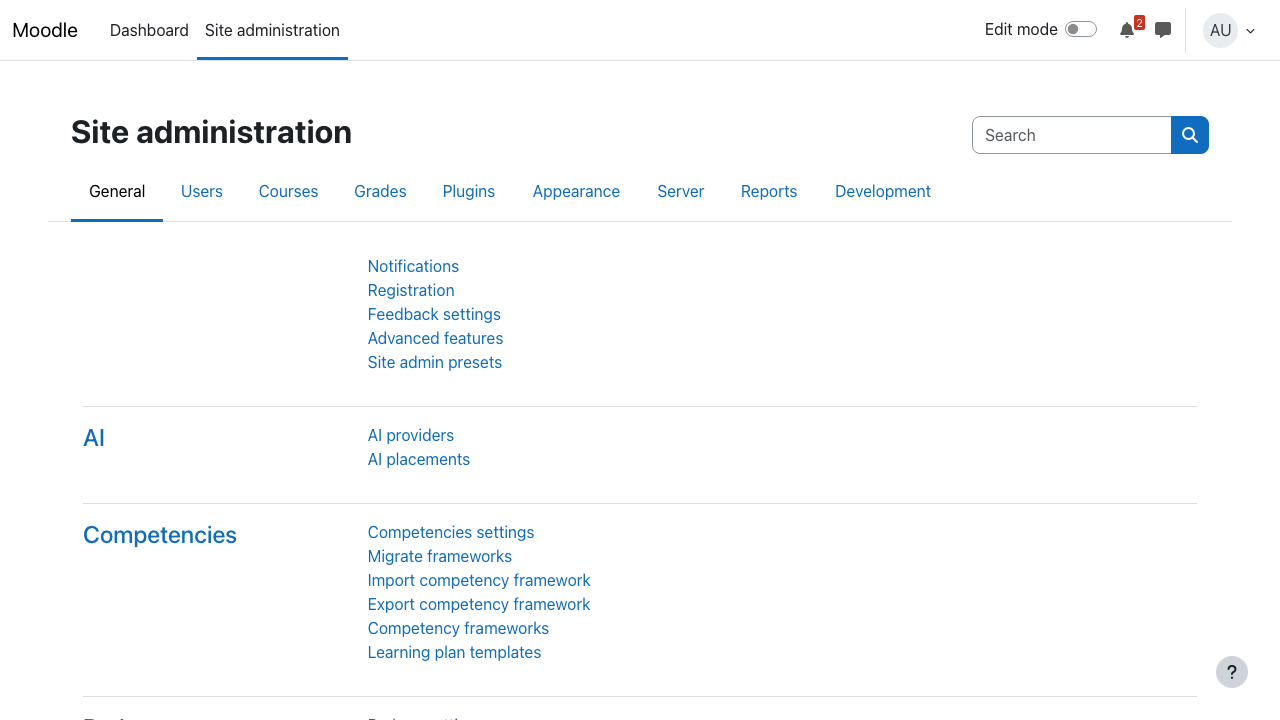Click the Competencies section heading
The width and height of the screenshot is (1280, 720).
click(160, 535)
